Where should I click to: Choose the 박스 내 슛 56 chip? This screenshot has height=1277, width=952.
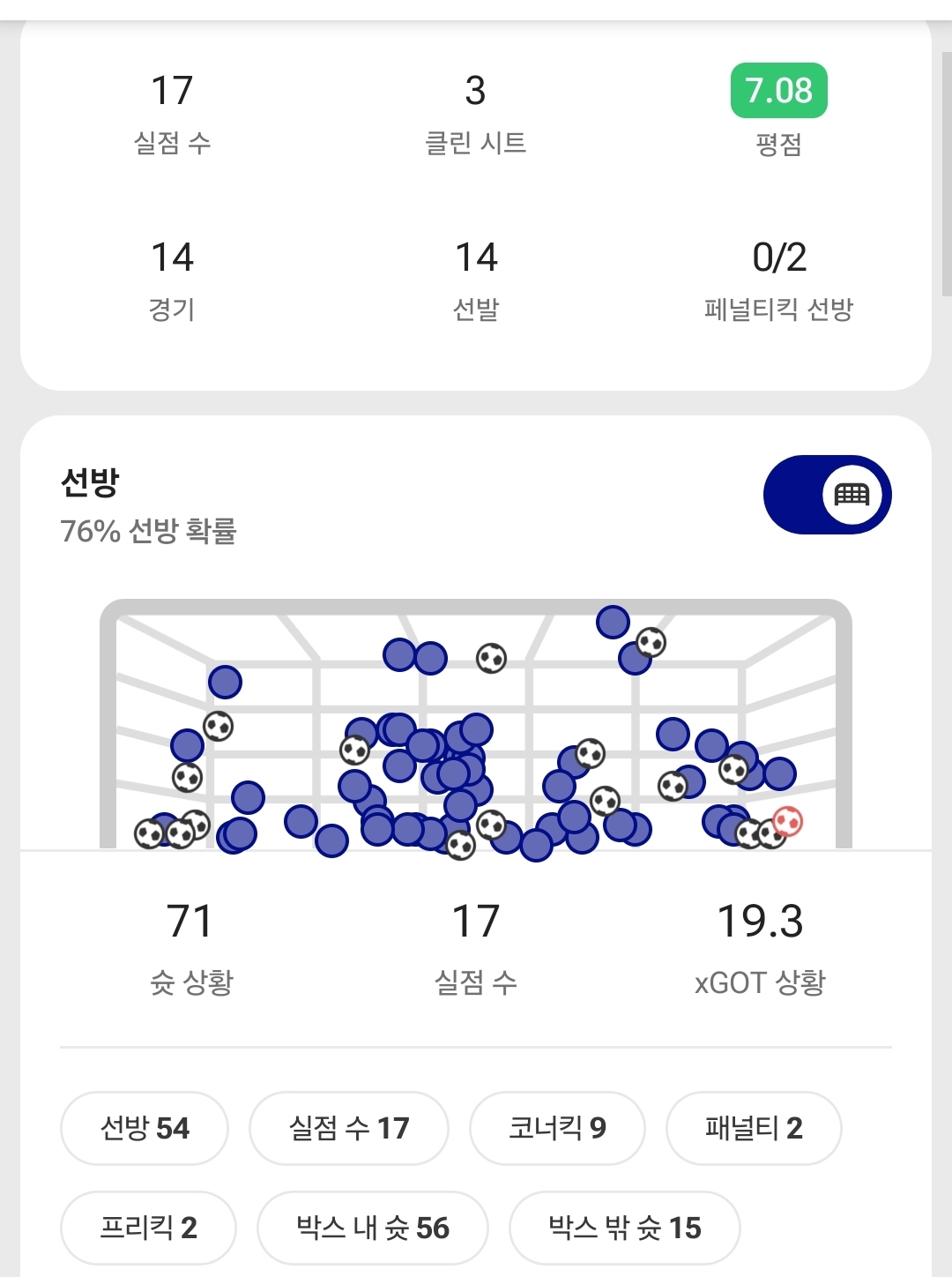(372, 1228)
